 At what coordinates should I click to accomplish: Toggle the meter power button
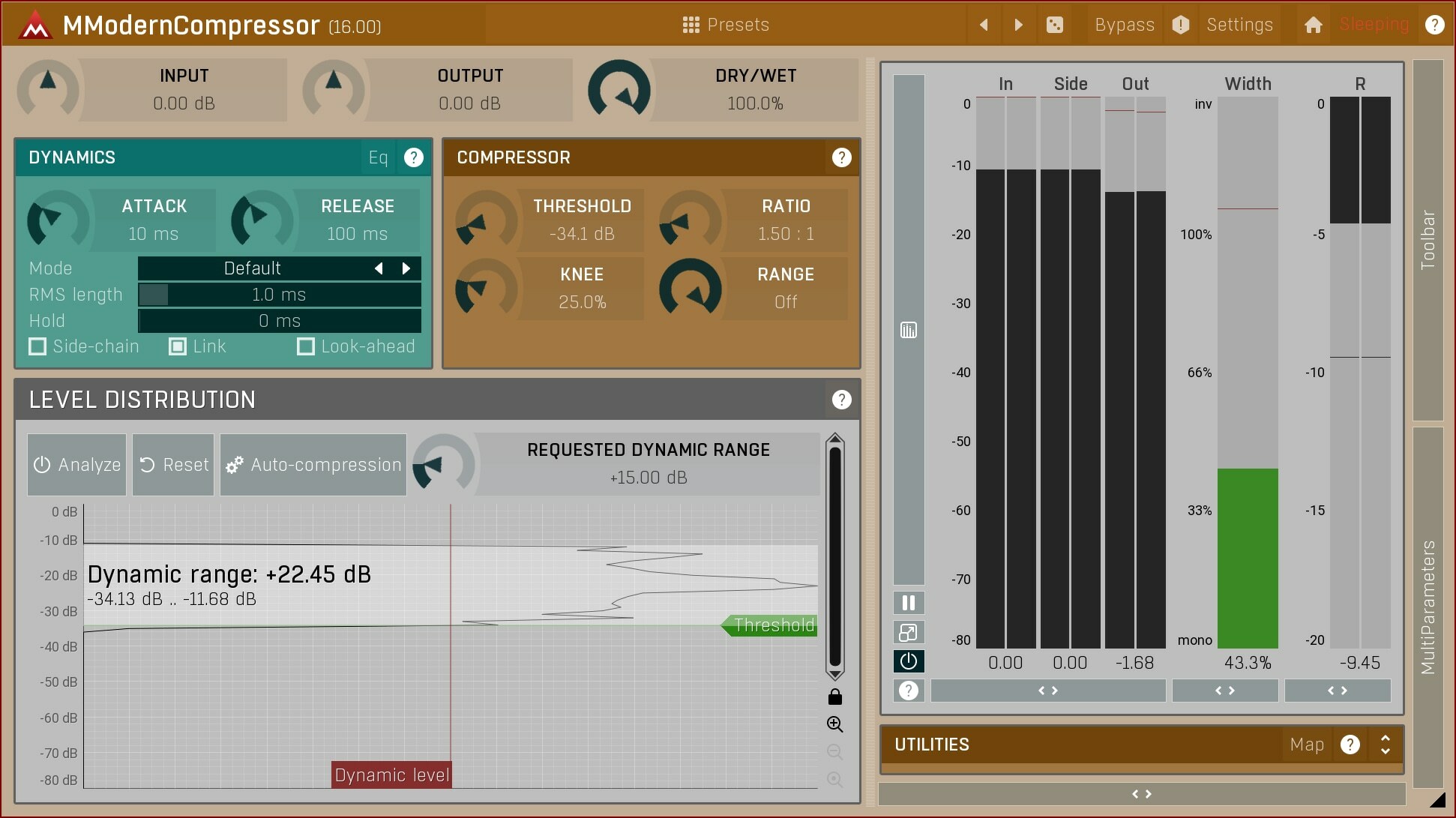pos(908,661)
